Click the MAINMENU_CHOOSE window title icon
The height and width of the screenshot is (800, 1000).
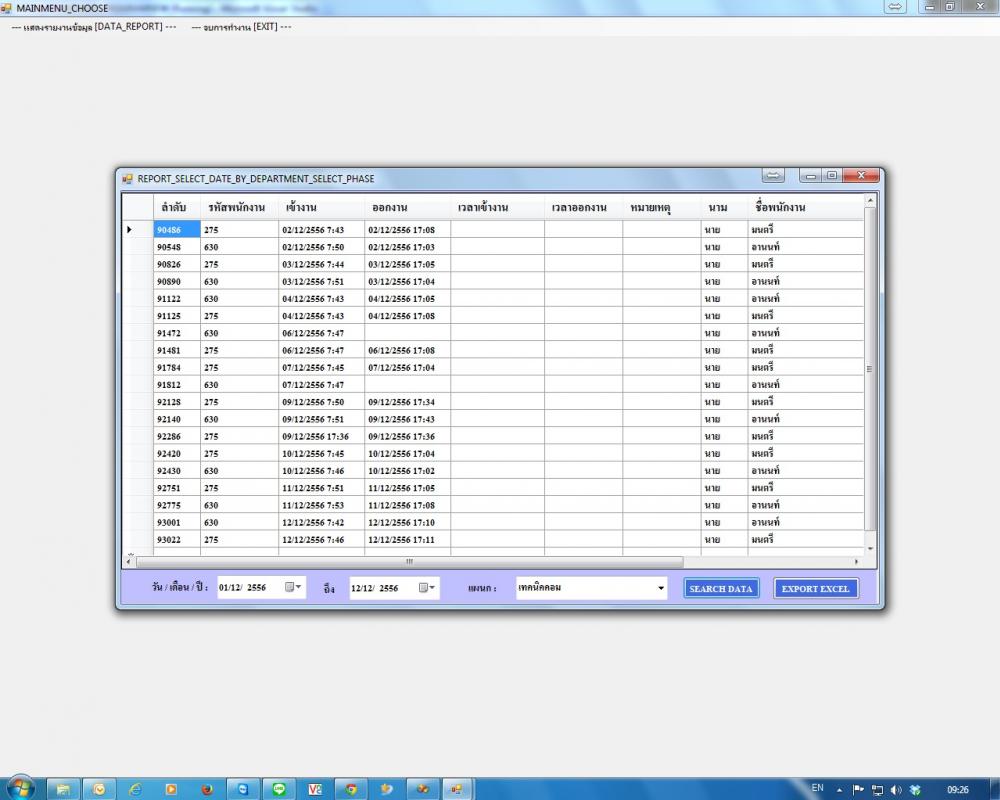(6, 8)
